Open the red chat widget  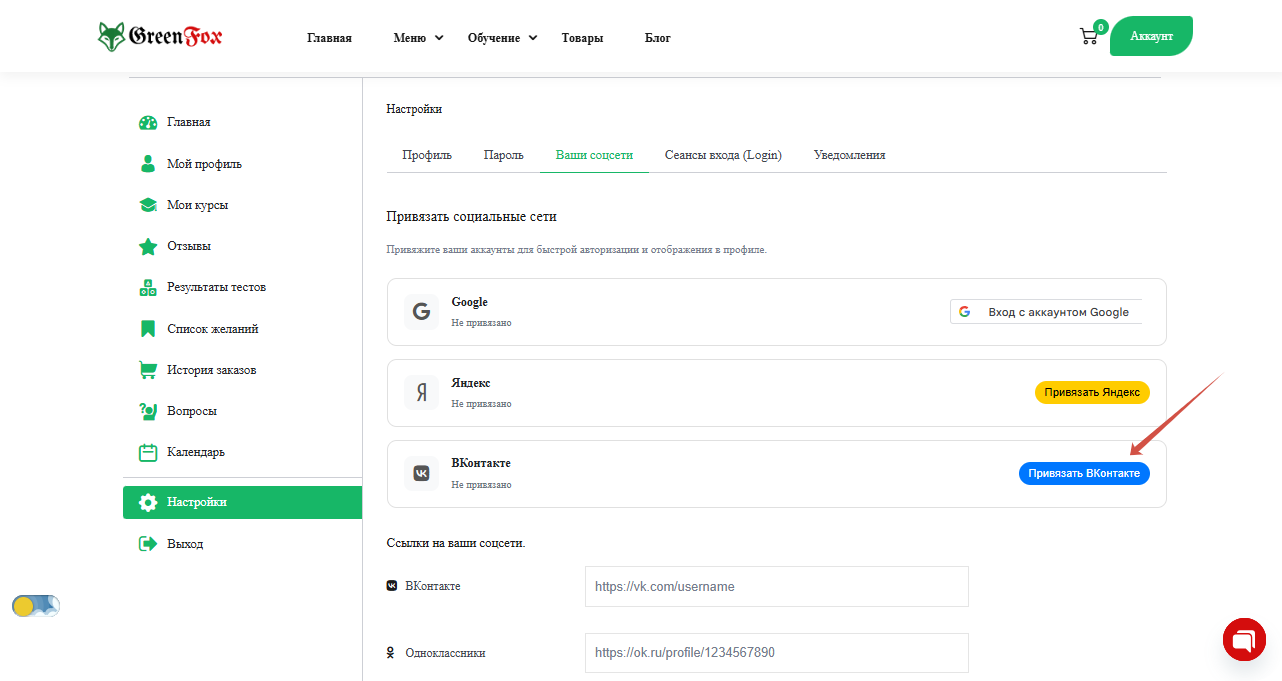[1244, 639]
